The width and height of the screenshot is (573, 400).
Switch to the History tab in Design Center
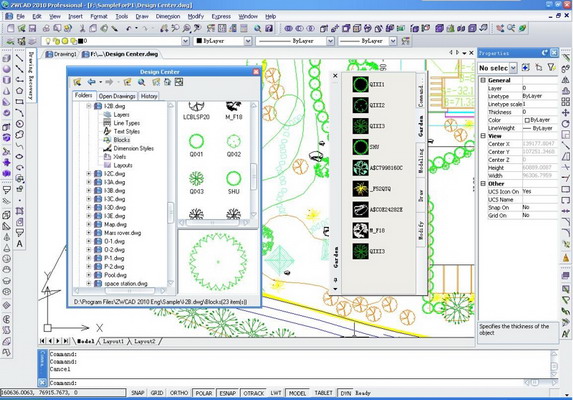click(x=149, y=96)
